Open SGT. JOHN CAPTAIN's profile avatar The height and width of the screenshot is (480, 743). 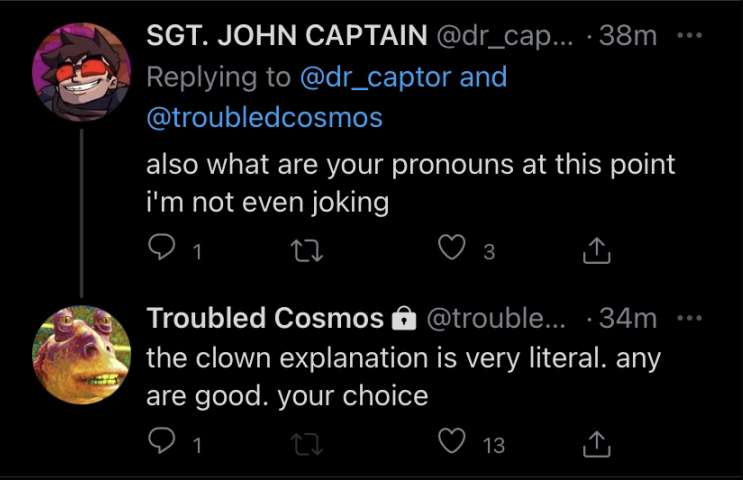82,72
